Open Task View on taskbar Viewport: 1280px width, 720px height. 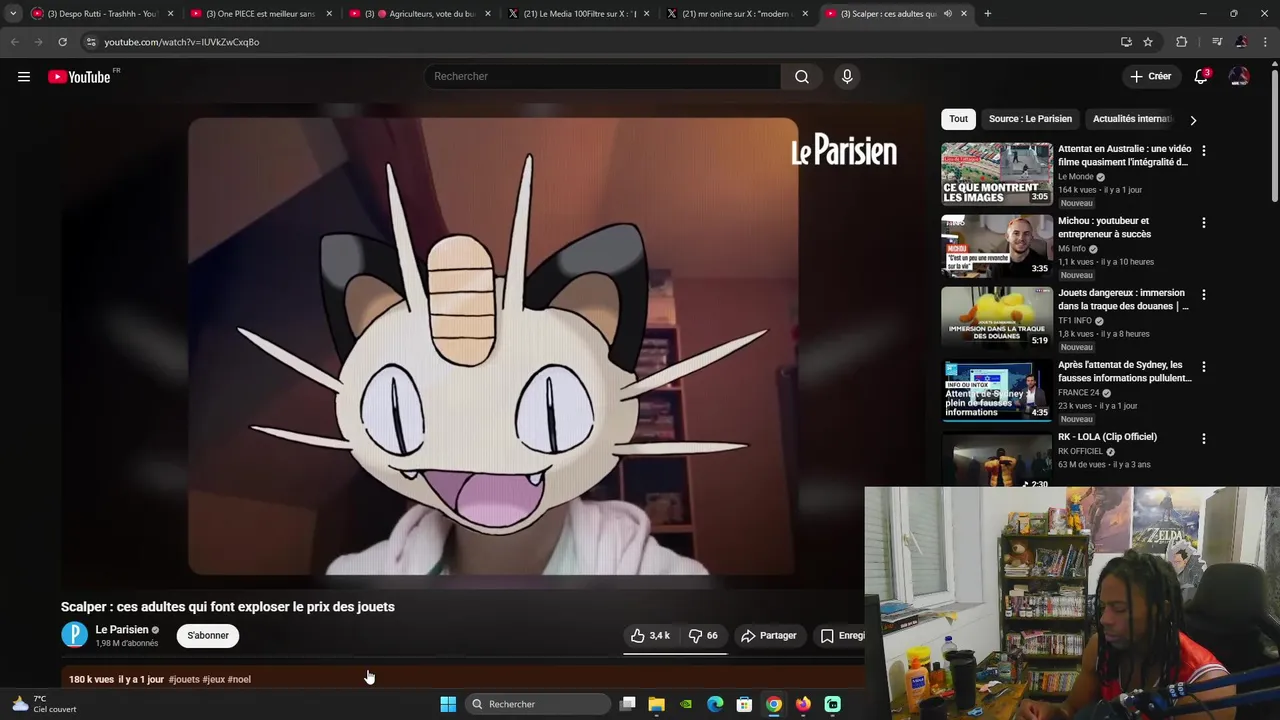click(628, 704)
